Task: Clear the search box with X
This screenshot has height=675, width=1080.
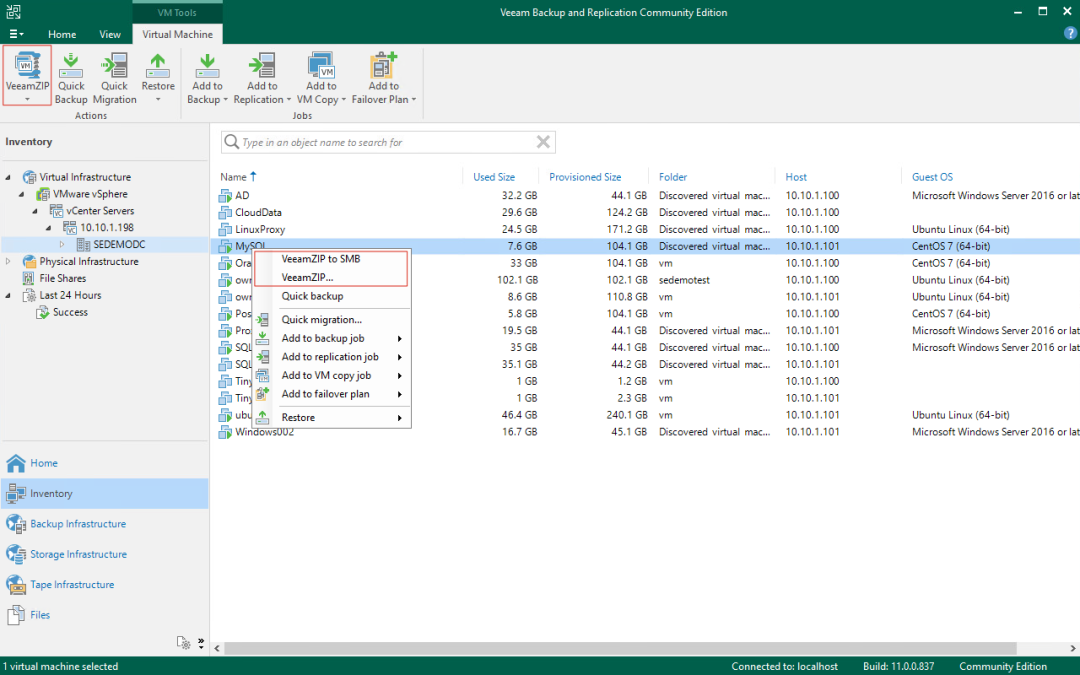Action: pyautogui.click(x=543, y=142)
